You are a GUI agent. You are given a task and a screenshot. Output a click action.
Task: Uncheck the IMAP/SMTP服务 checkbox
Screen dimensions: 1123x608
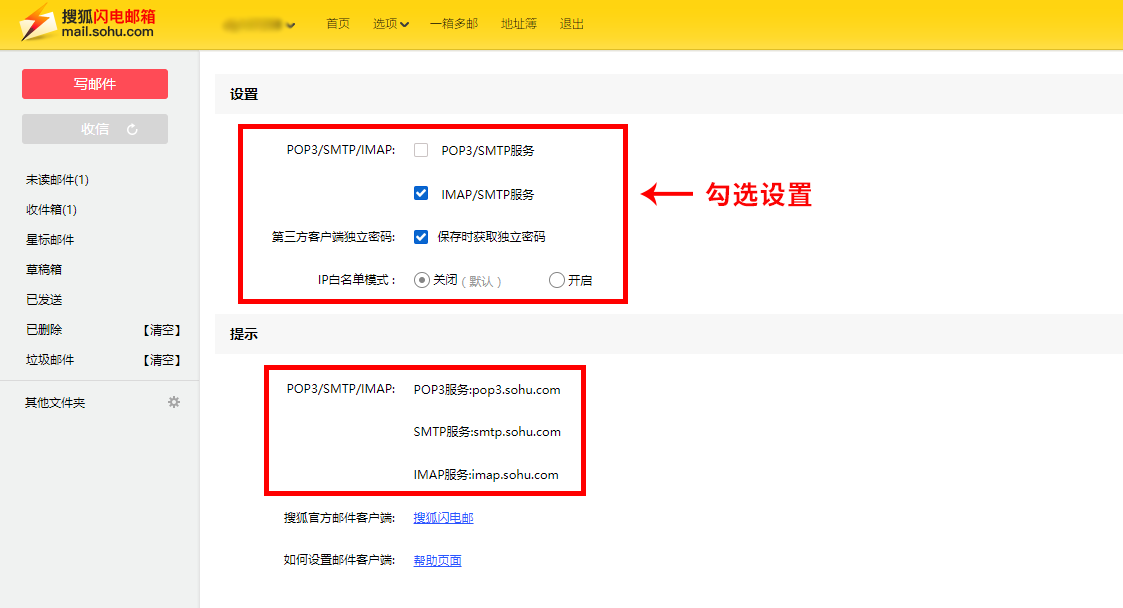pos(421,193)
